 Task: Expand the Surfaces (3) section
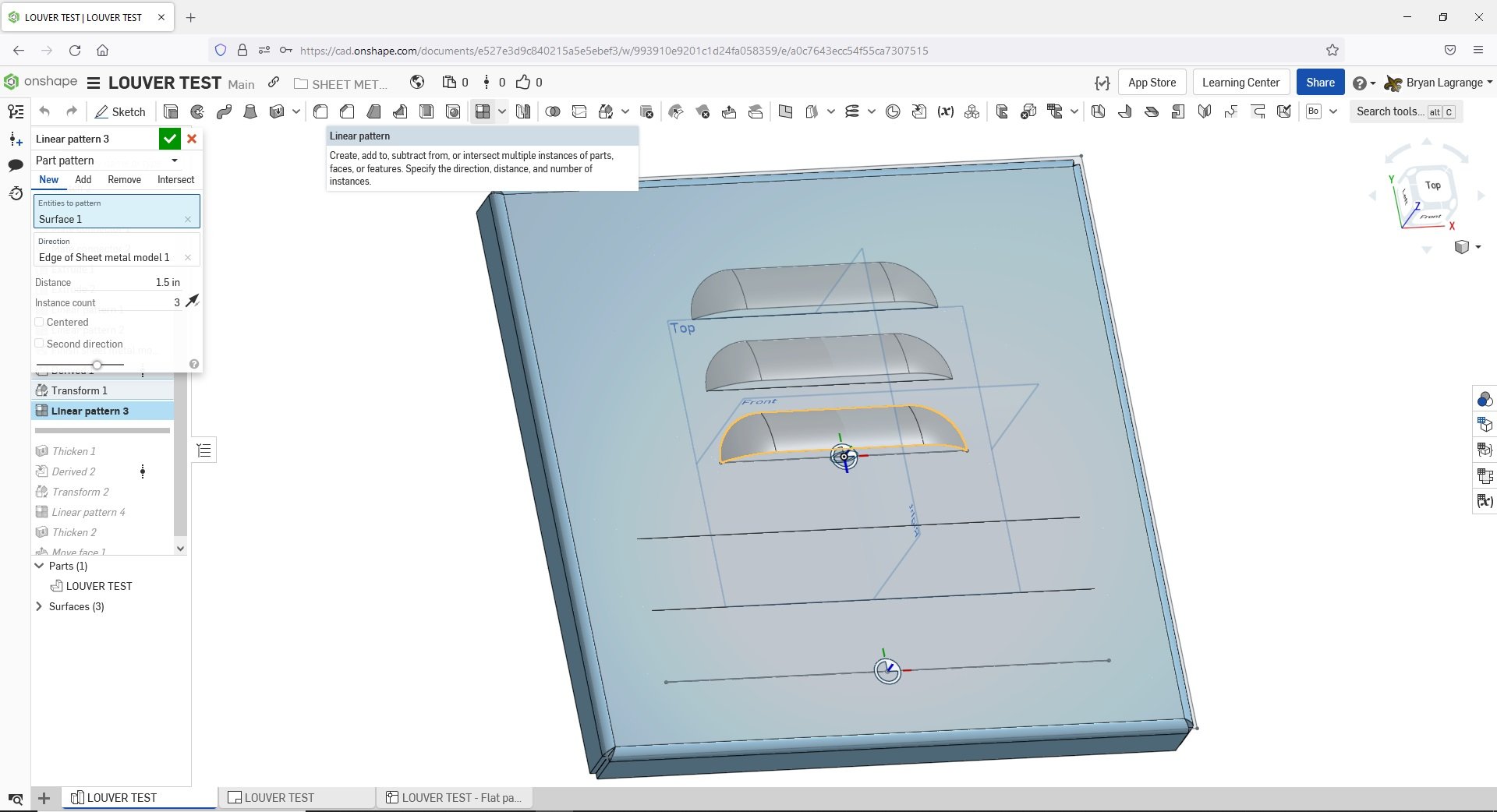[39, 606]
